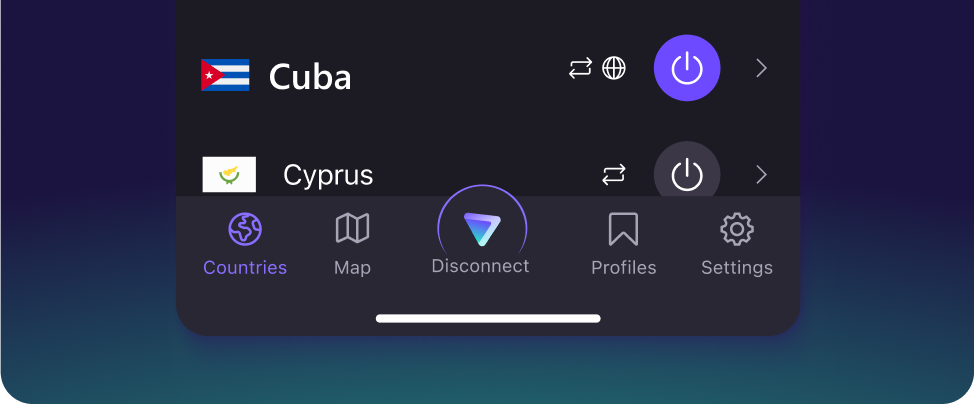
Task: Toggle the purple power button for Cuba
Action: (x=687, y=68)
